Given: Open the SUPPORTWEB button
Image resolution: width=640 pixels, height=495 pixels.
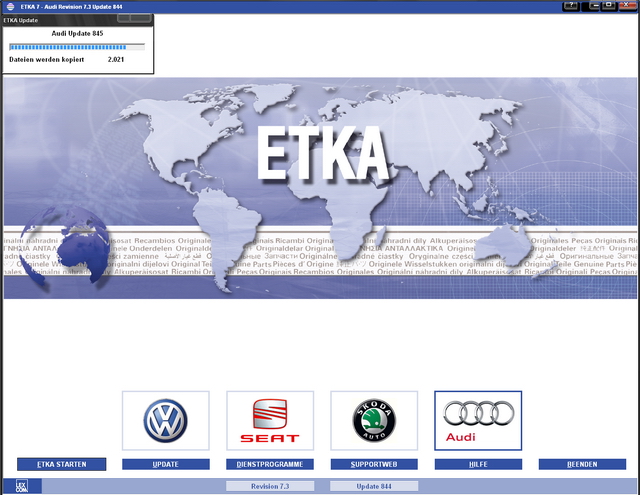Looking at the screenshot, I should click(x=374, y=464).
